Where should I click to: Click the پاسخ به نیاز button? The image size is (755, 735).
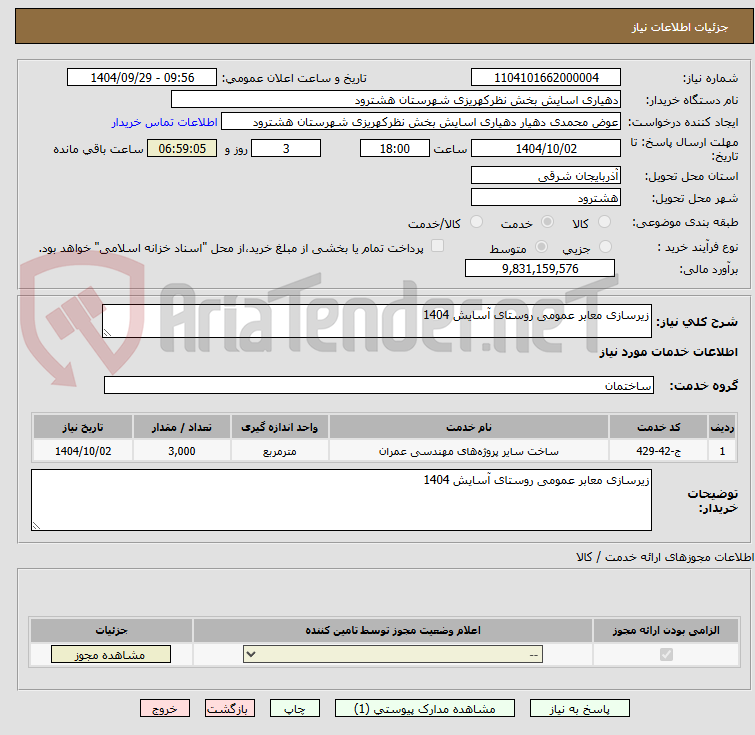coord(580,709)
